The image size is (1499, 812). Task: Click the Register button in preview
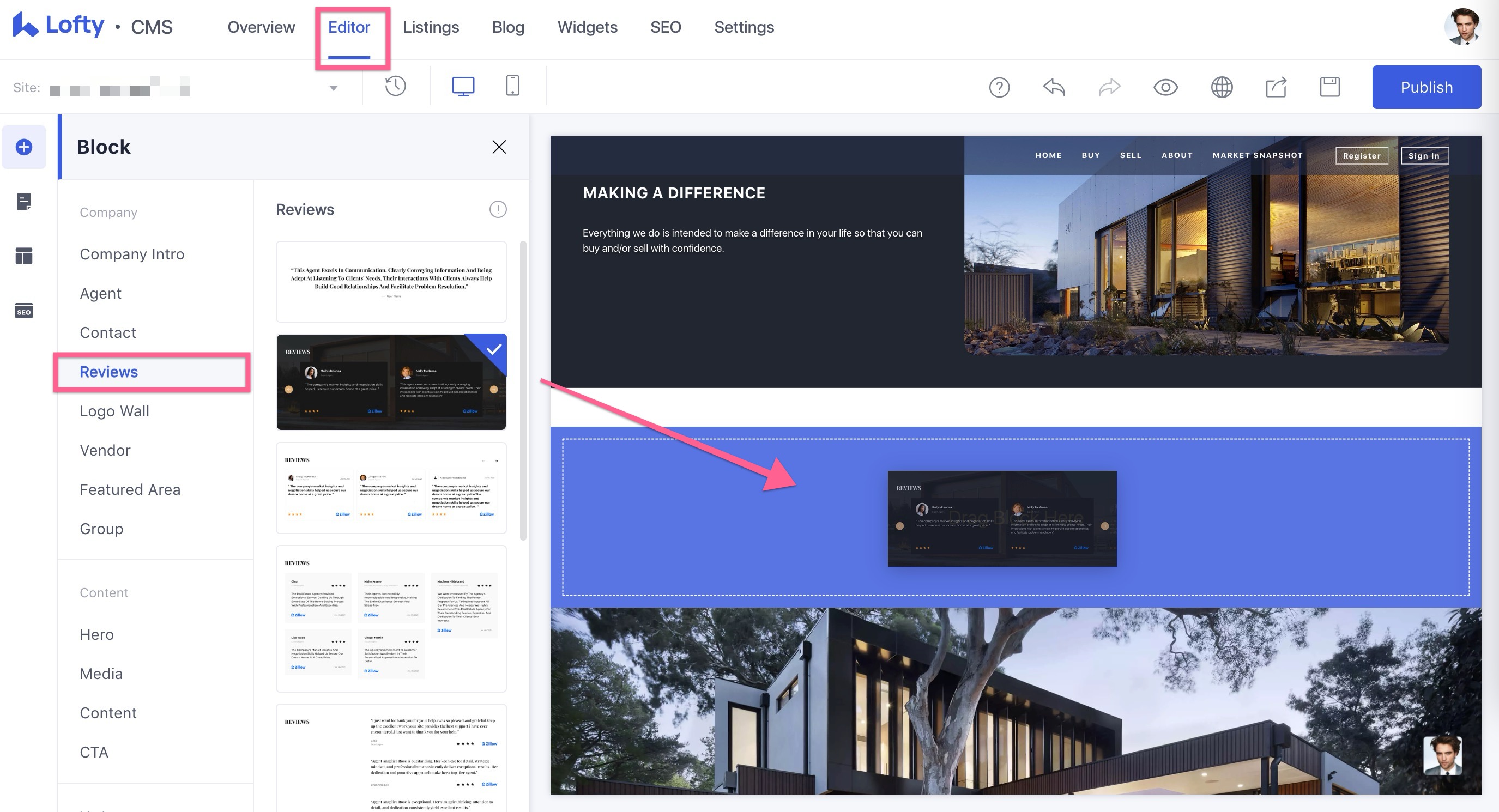1361,156
